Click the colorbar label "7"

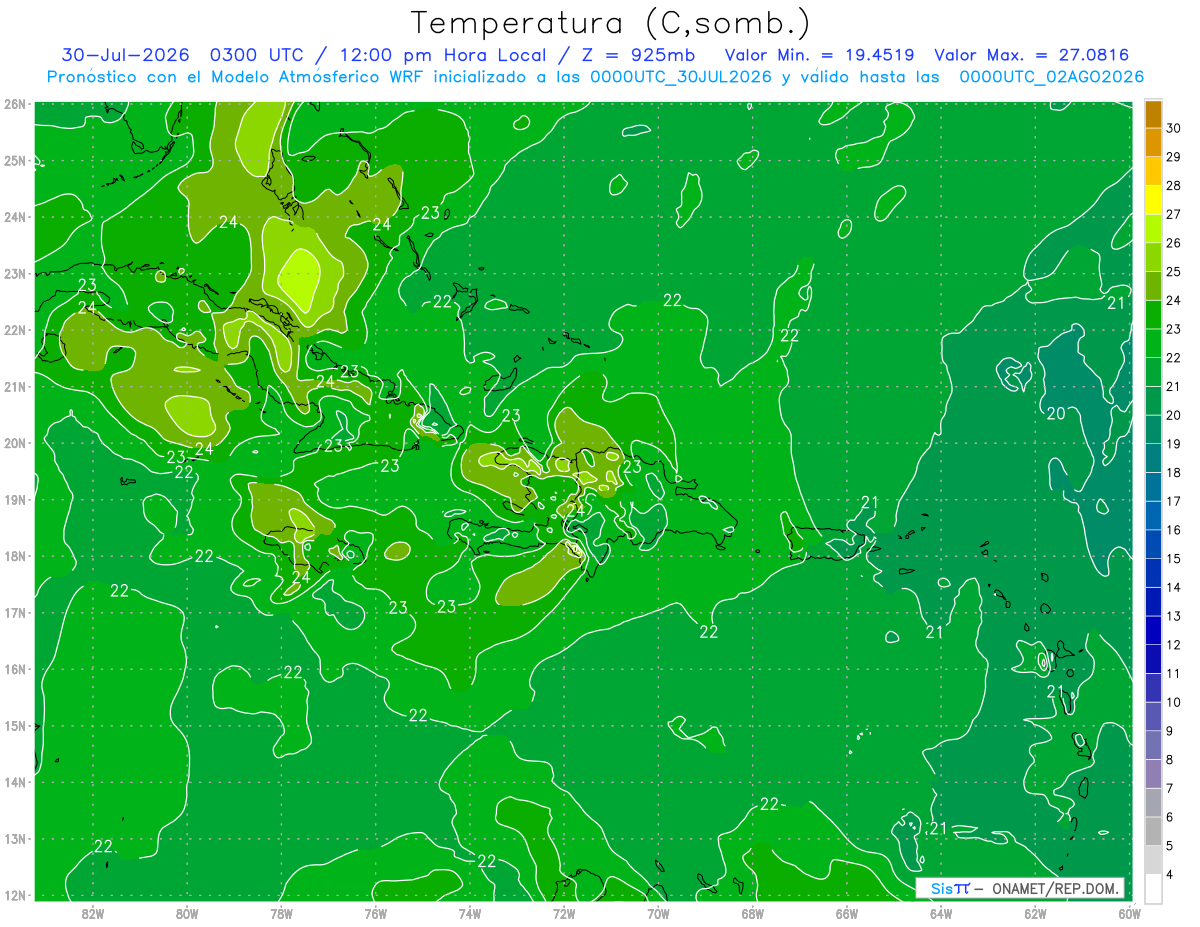tap(1170, 788)
